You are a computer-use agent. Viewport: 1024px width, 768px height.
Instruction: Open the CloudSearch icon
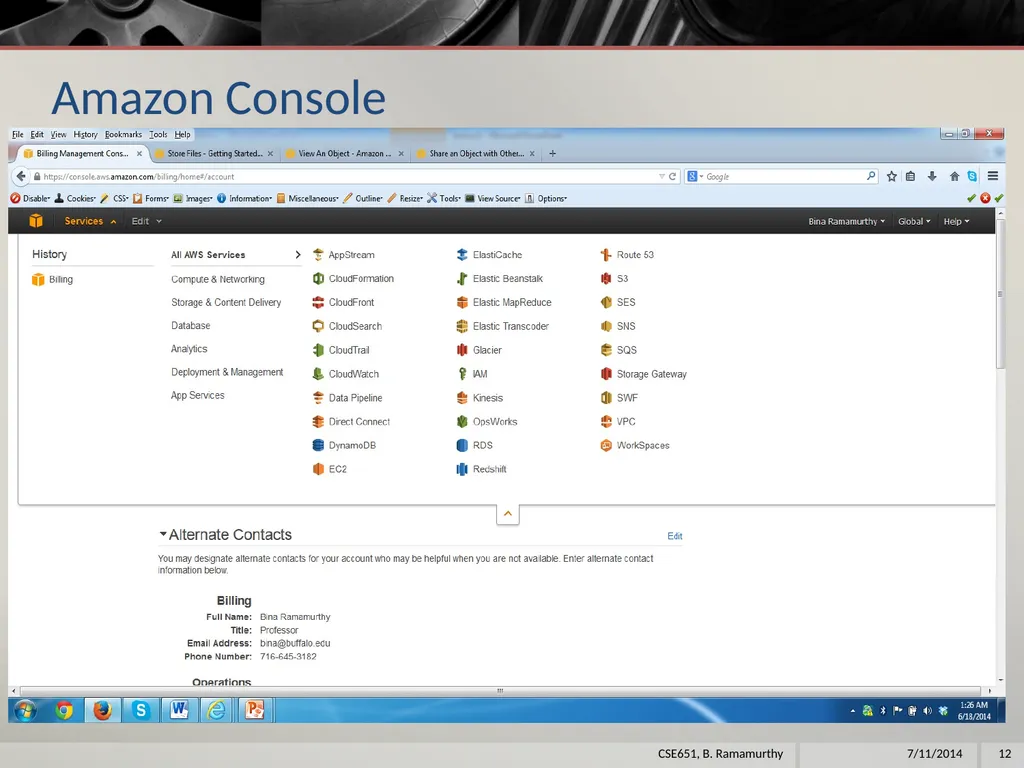click(x=318, y=326)
